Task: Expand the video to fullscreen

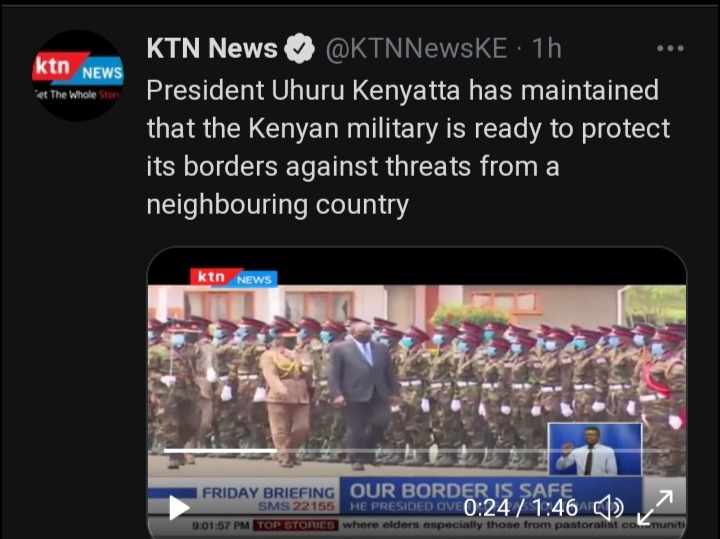Action: [655, 507]
